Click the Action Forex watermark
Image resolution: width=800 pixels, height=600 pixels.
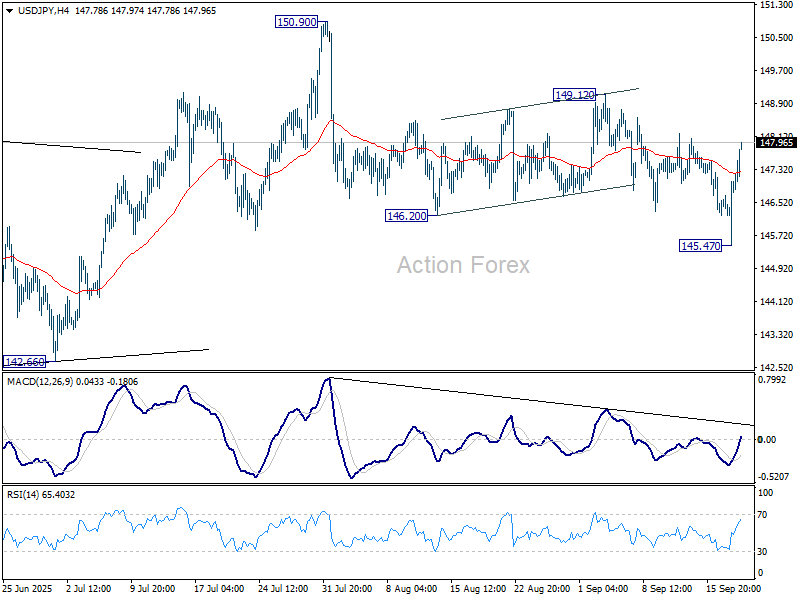click(x=463, y=265)
